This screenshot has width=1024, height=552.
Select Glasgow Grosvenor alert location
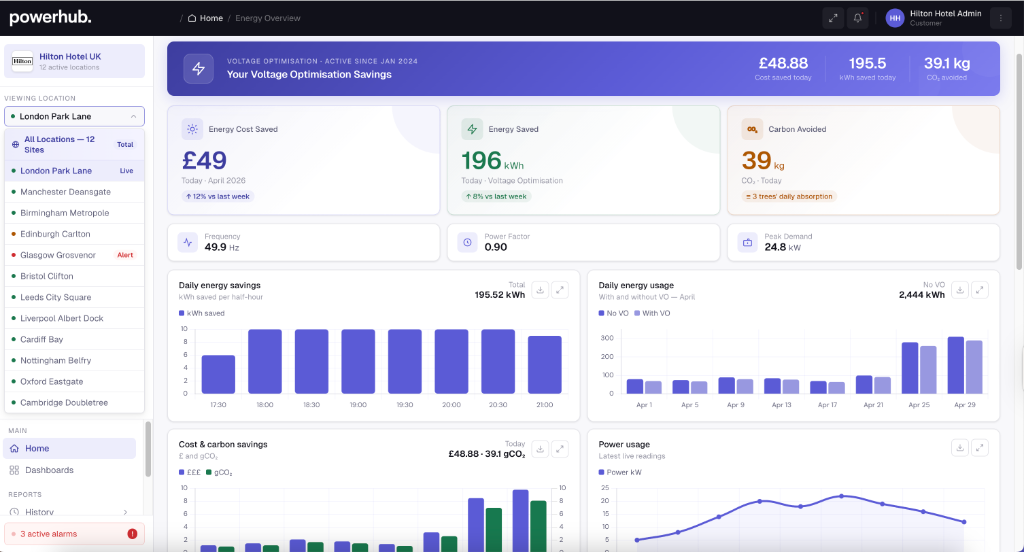[x=74, y=255]
